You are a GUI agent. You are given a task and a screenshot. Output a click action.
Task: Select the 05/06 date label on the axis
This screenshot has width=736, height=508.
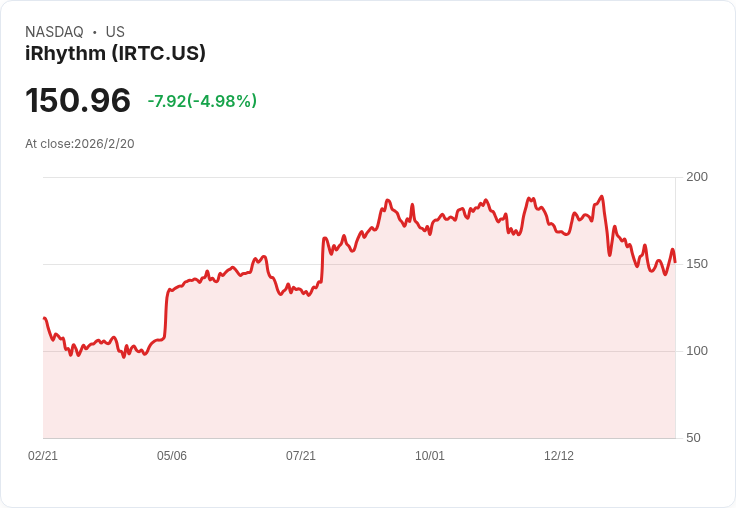(172, 456)
